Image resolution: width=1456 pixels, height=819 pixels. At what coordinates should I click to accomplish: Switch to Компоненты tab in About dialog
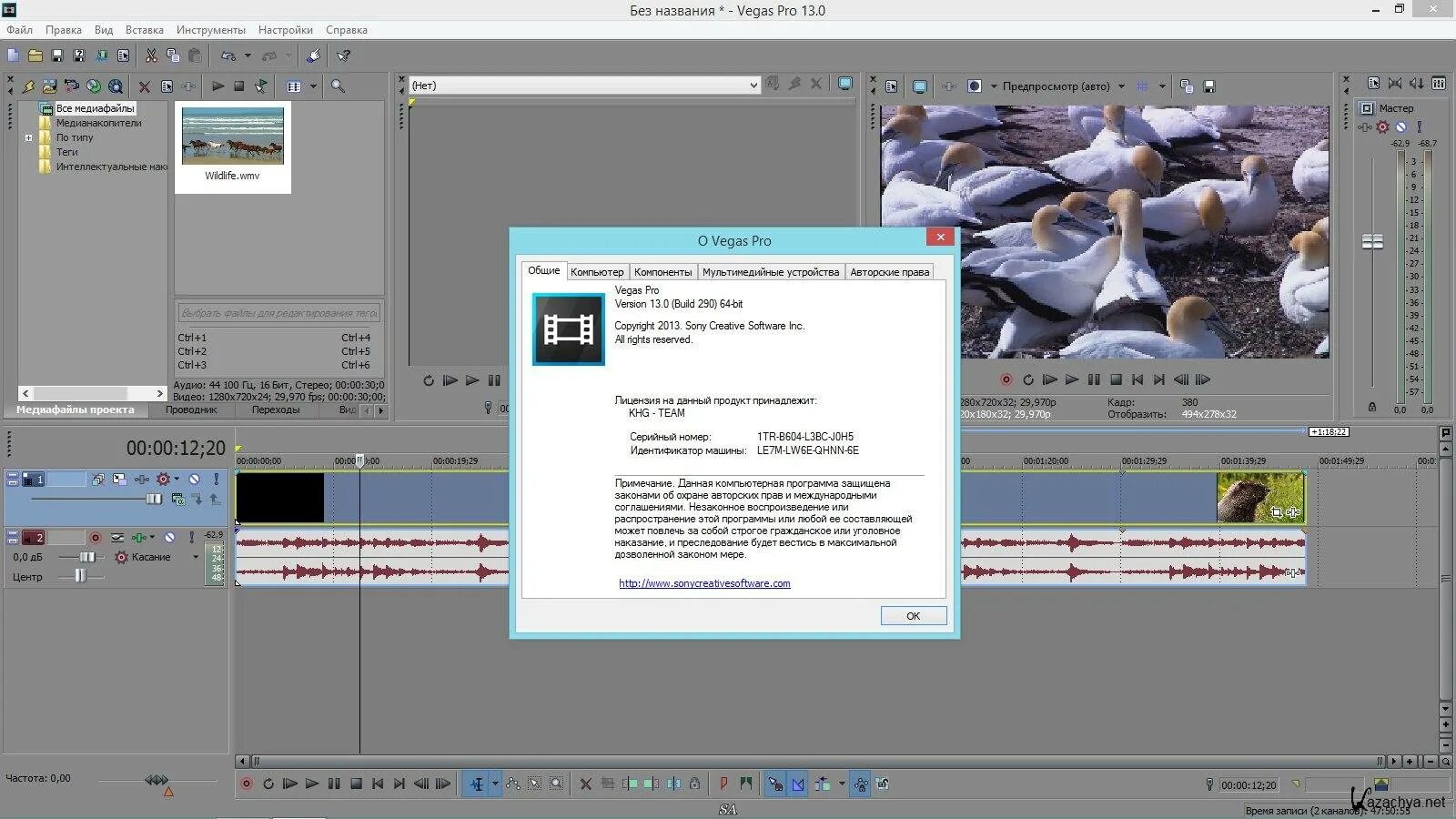[662, 272]
